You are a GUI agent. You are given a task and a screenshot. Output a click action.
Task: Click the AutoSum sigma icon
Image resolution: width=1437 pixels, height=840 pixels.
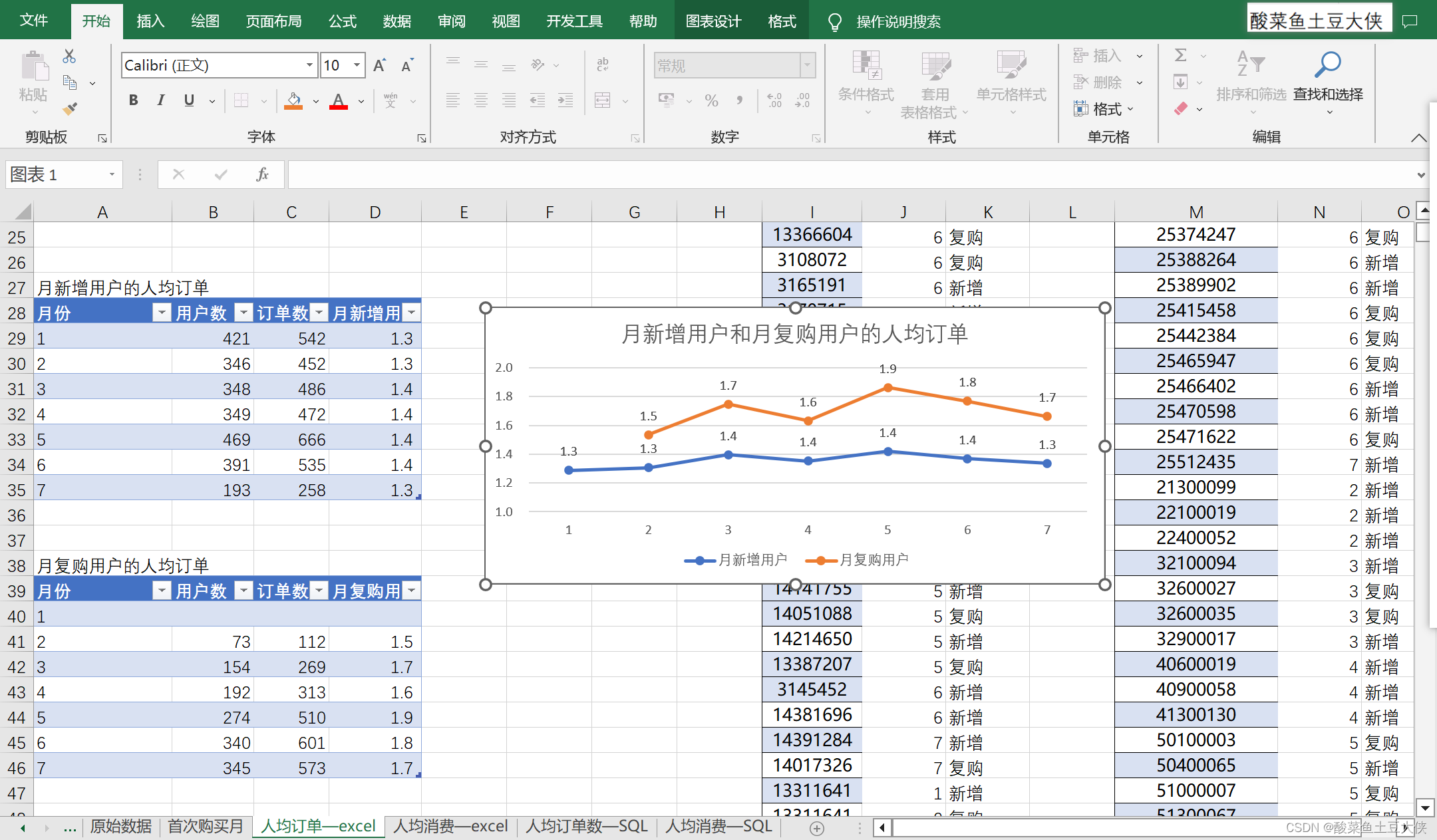(1181, 55)
